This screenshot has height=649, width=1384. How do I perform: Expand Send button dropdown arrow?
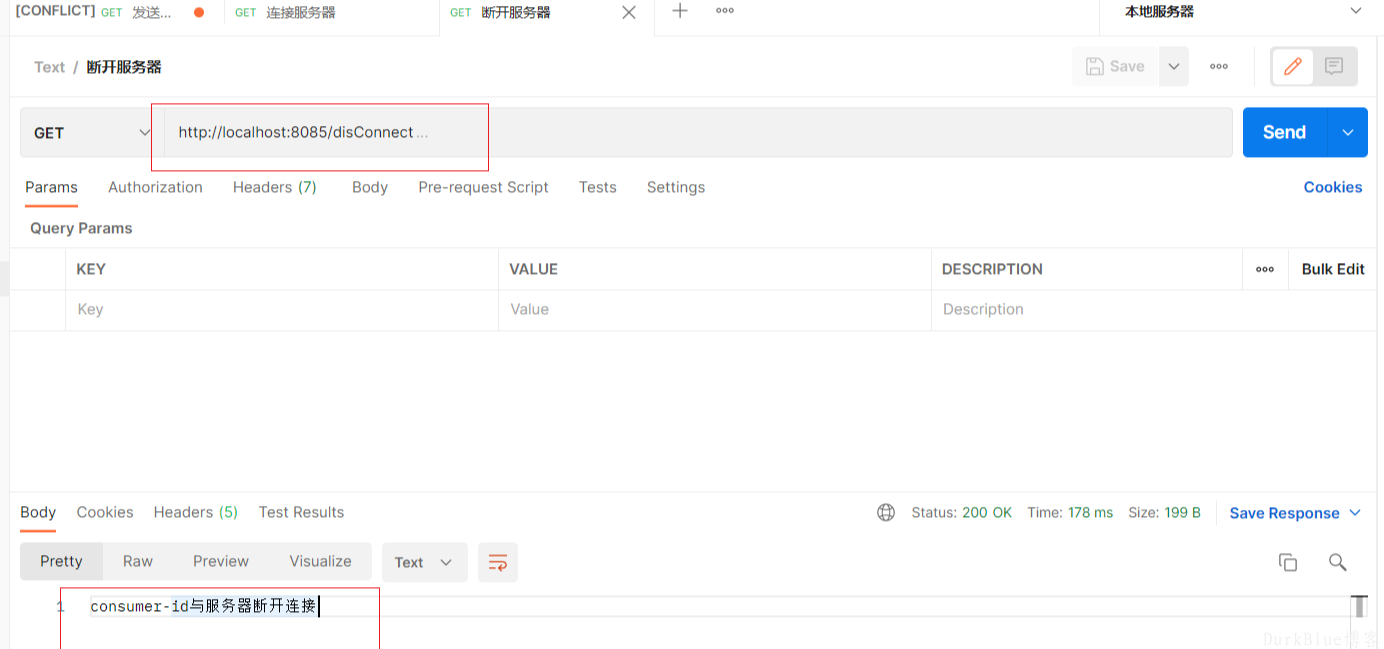coord(1348,133)
